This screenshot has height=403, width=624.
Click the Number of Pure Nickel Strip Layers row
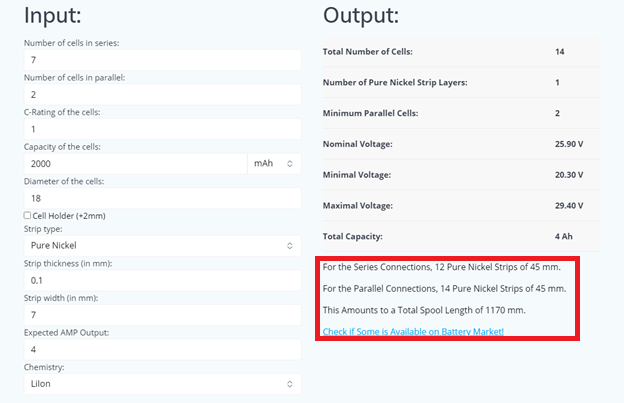click(x=458, y=82)
